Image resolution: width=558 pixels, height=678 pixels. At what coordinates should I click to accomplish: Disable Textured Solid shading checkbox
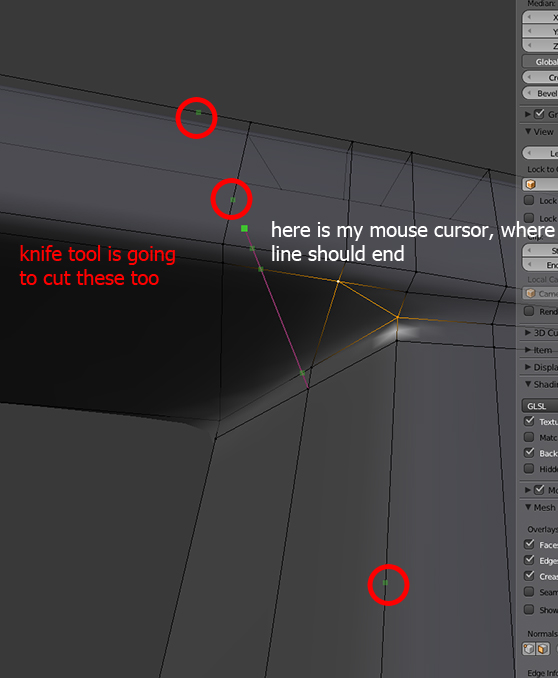point(529,421)
